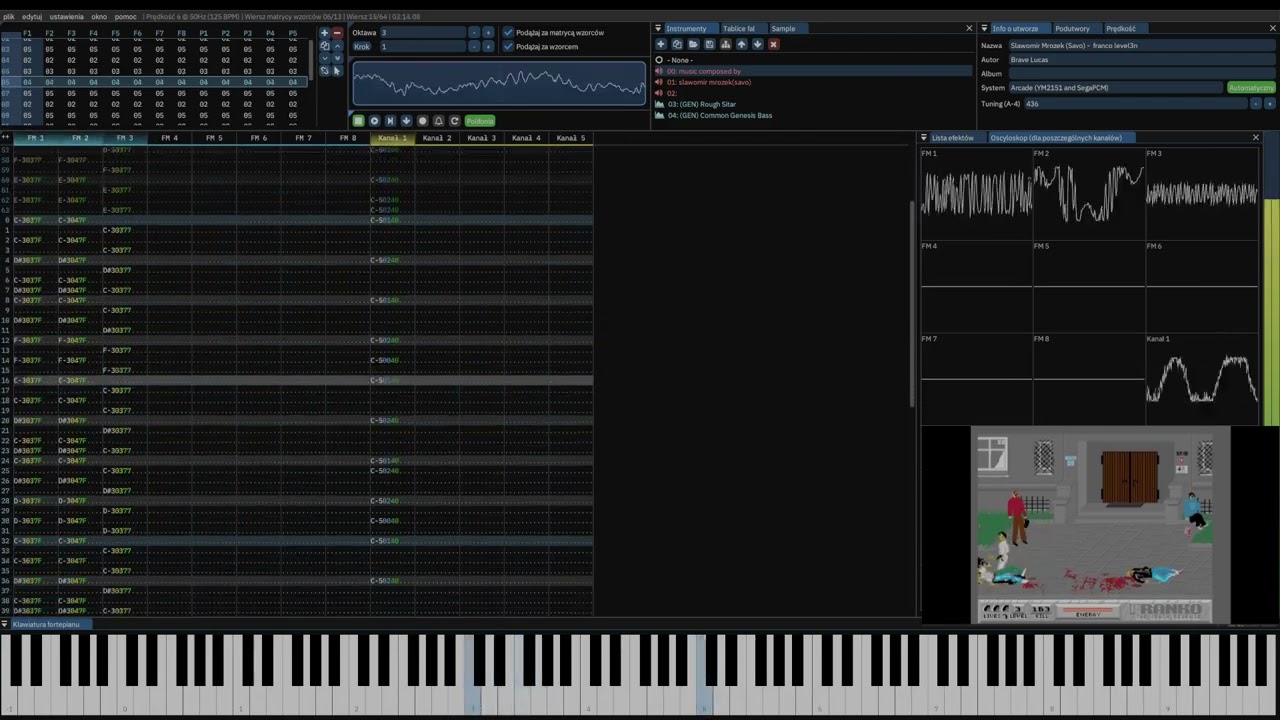The height and width of the screenshot is (720, 1280).
Task: Click the Autor field 'Brave Lucas'
Action: coord(1142,59)
